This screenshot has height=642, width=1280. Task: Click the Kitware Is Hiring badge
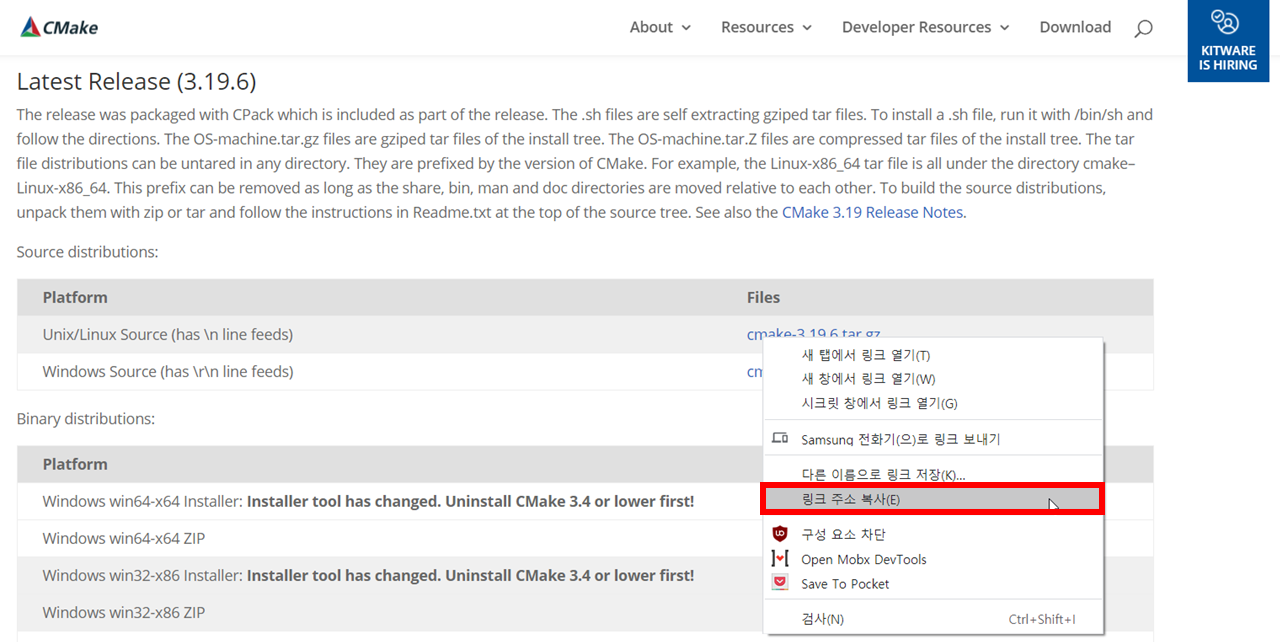pos(1227,41)
